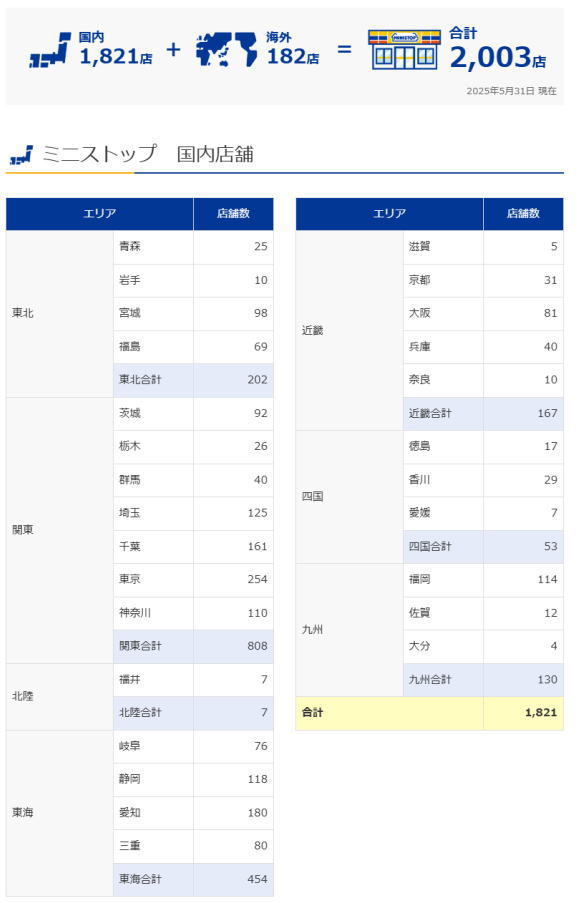Click the Ministop store building icon
This screenshot has width=579, height=903.
point(404,50)
